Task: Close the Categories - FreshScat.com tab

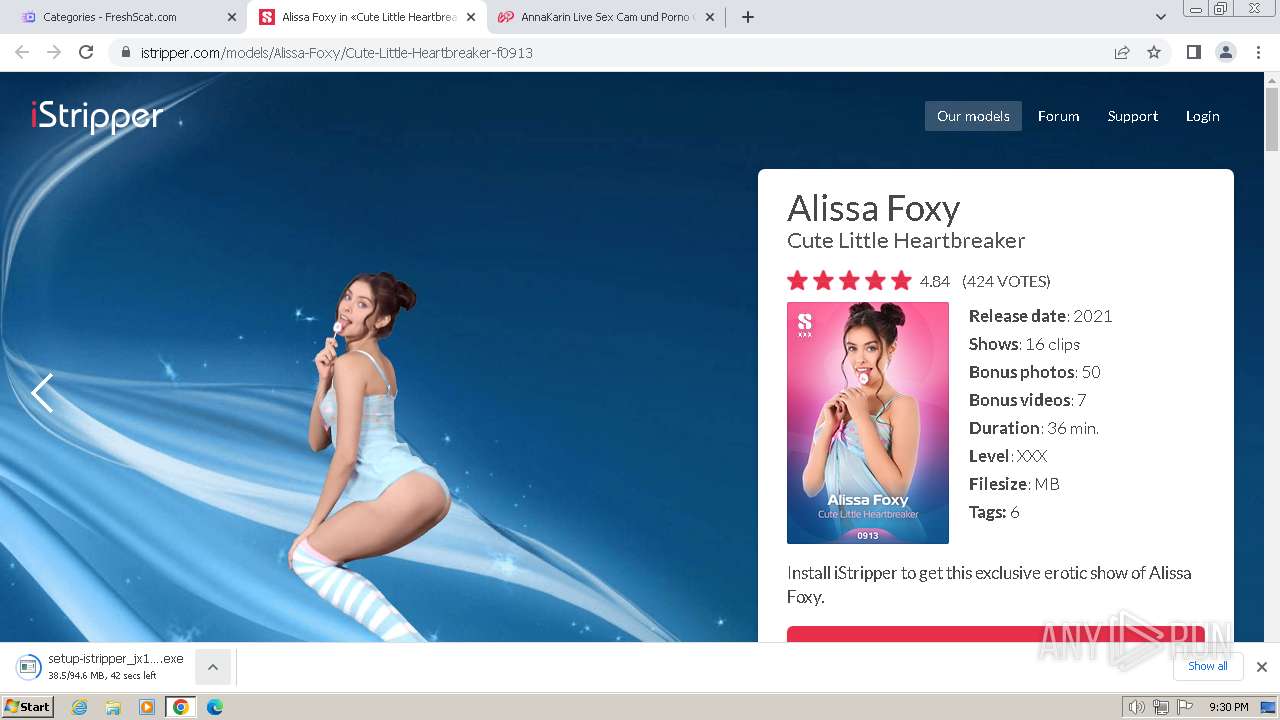Action: 232,17
